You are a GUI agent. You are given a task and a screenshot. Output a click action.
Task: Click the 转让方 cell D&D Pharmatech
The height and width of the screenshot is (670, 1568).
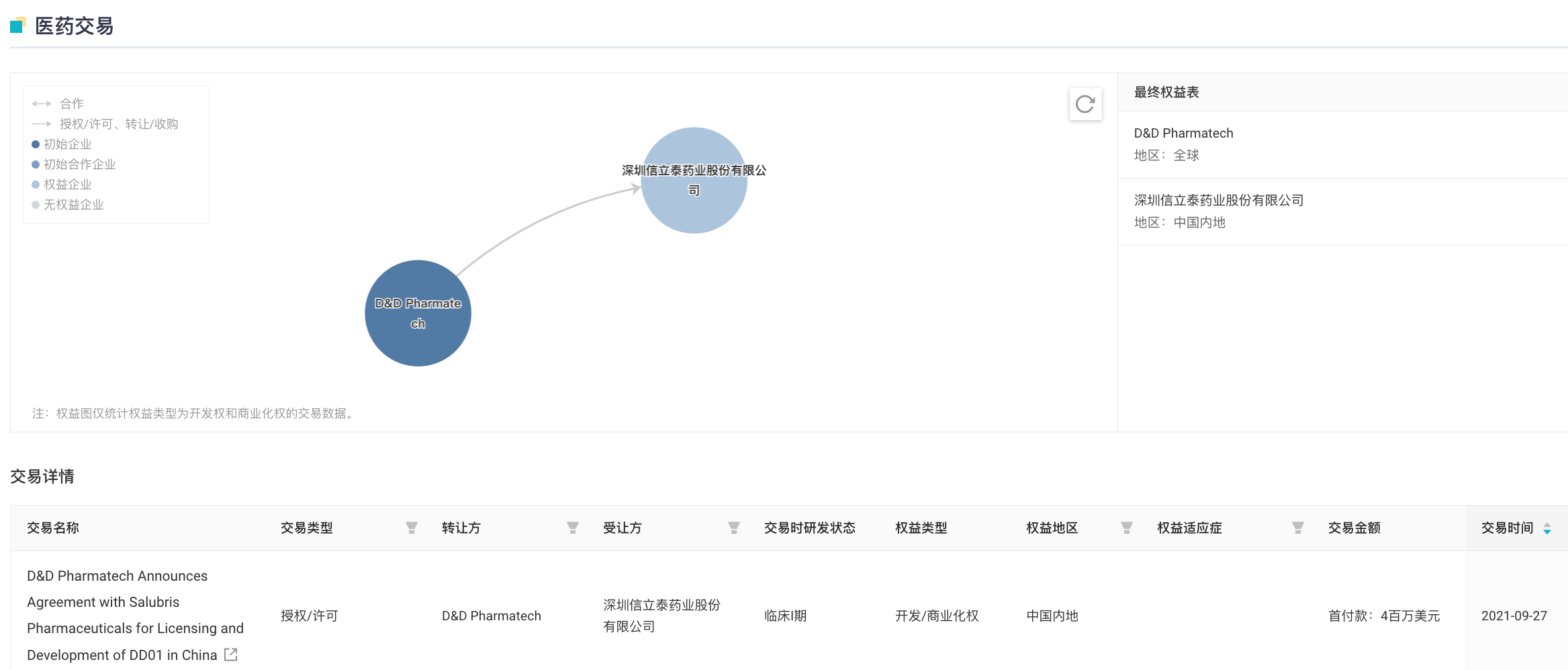(x=492, y=616)
